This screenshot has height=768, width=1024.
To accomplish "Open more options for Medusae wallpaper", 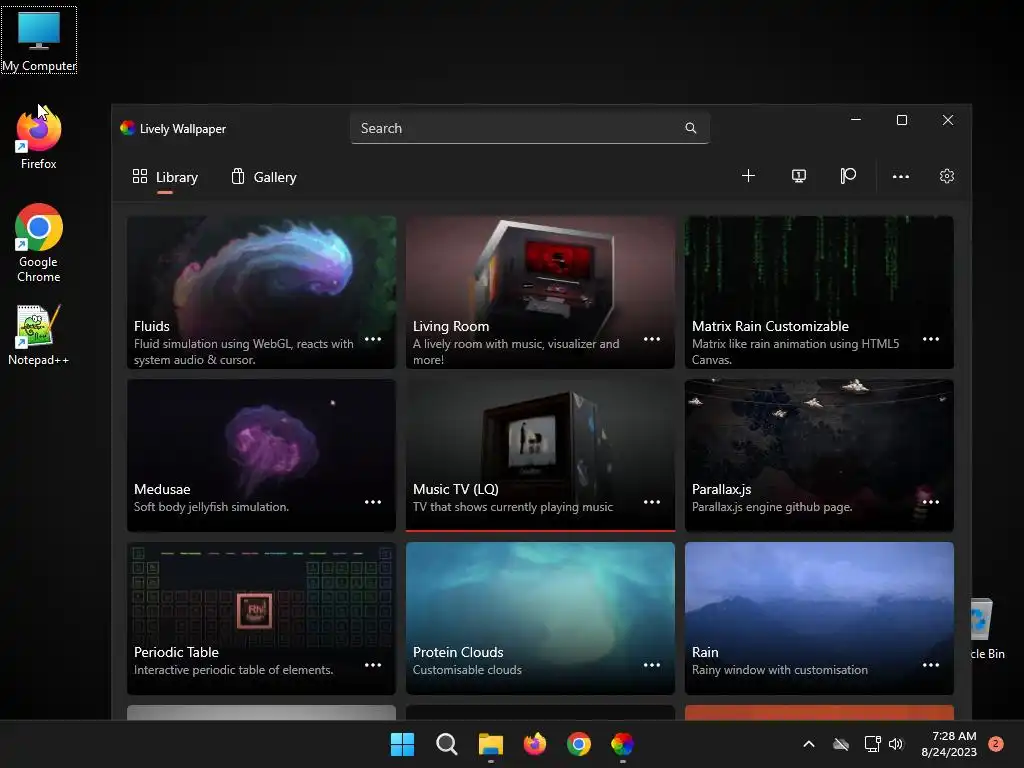I will (x=373, y=502).
